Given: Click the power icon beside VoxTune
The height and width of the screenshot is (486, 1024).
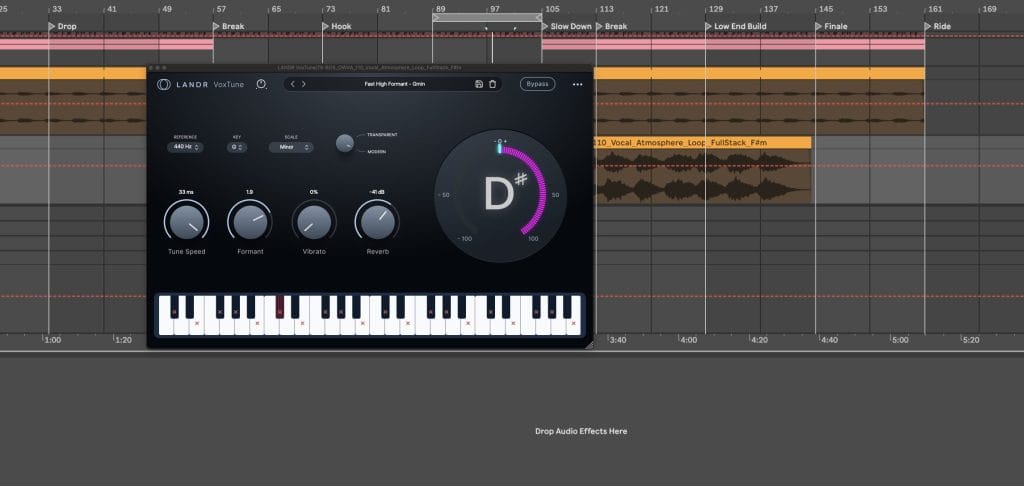Looking at the screenshot, I should point(262,84).
